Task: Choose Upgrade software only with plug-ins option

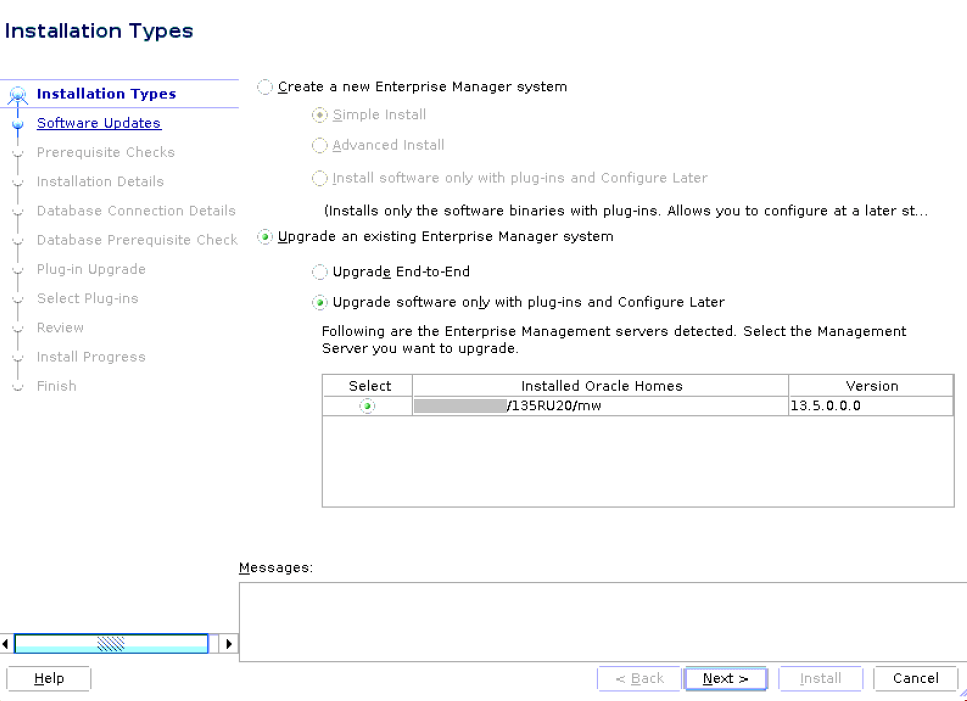Action: (319, 303)
